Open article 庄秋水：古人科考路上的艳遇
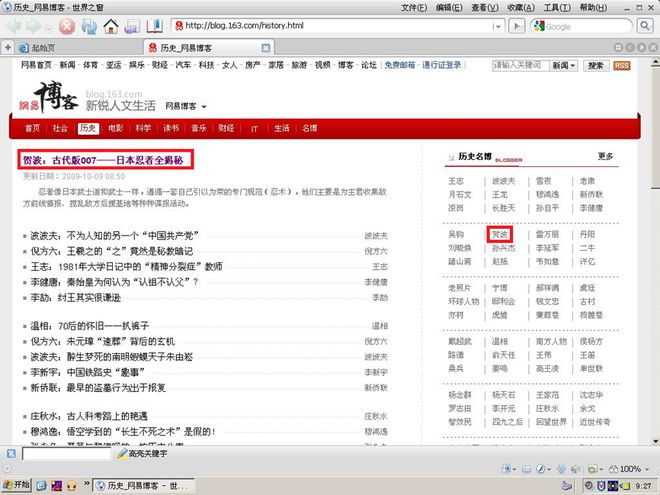This screenshot has height=495, width=660. (89, 416)
